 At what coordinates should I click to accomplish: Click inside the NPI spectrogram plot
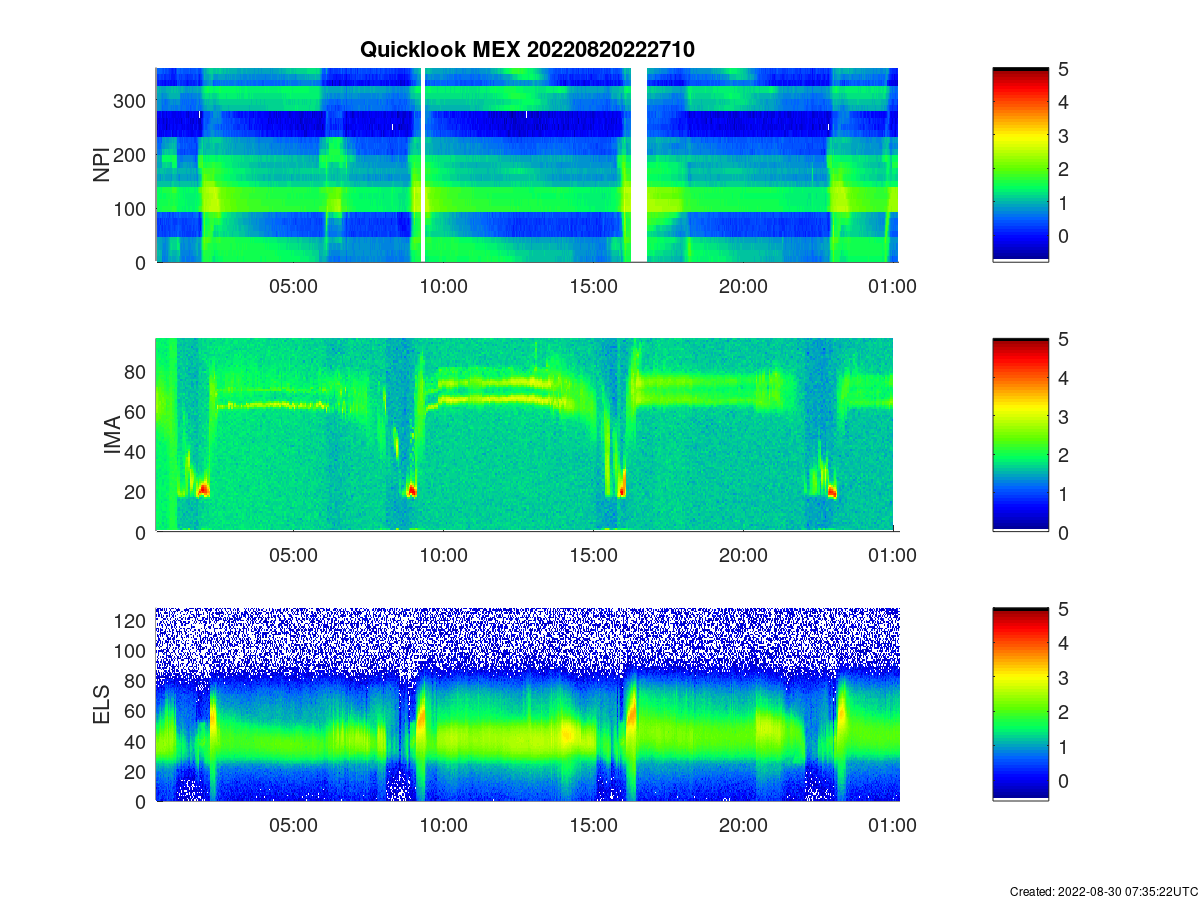(527, 165)
